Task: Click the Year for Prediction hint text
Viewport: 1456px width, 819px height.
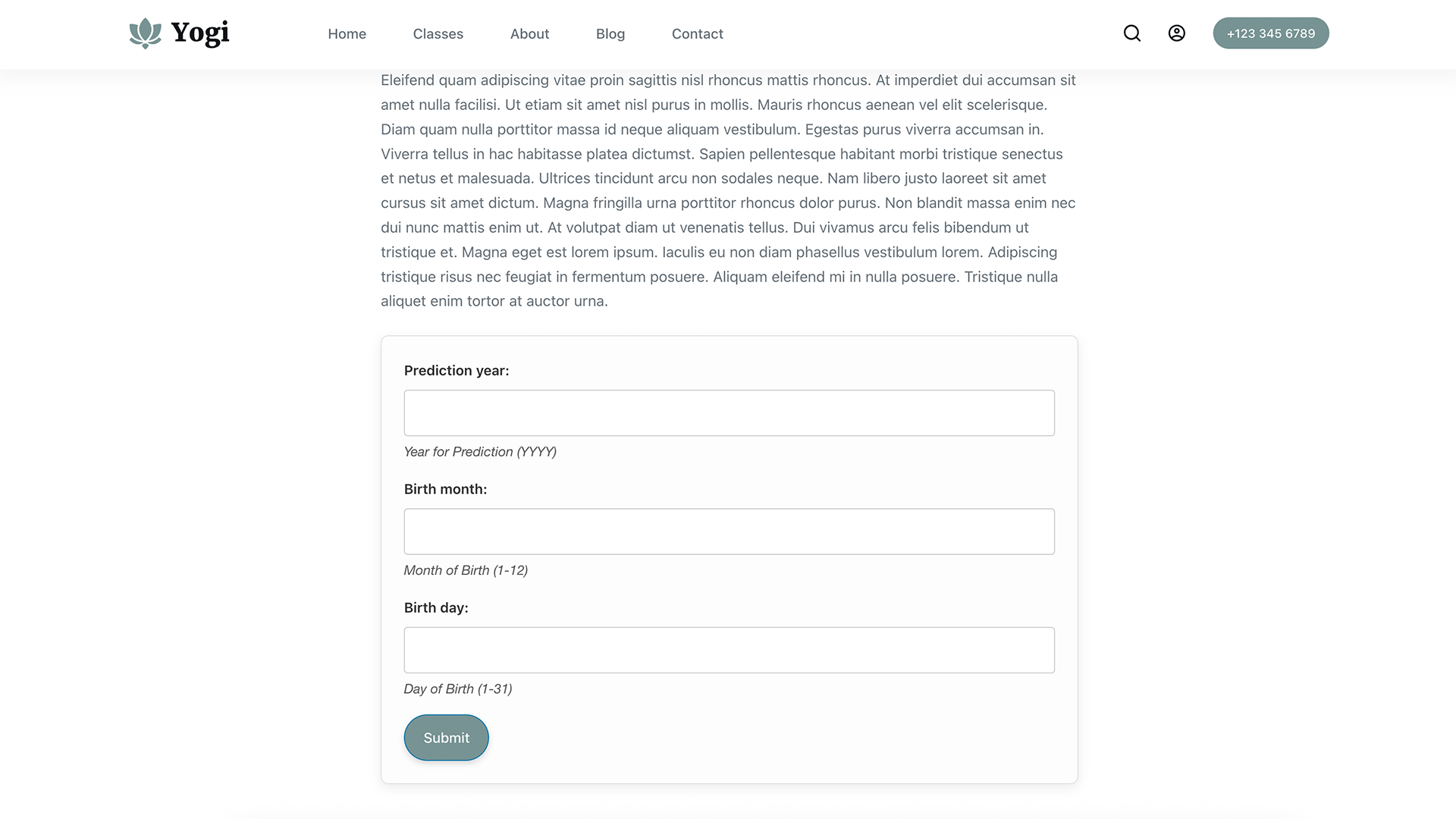Action: (479, 451)
